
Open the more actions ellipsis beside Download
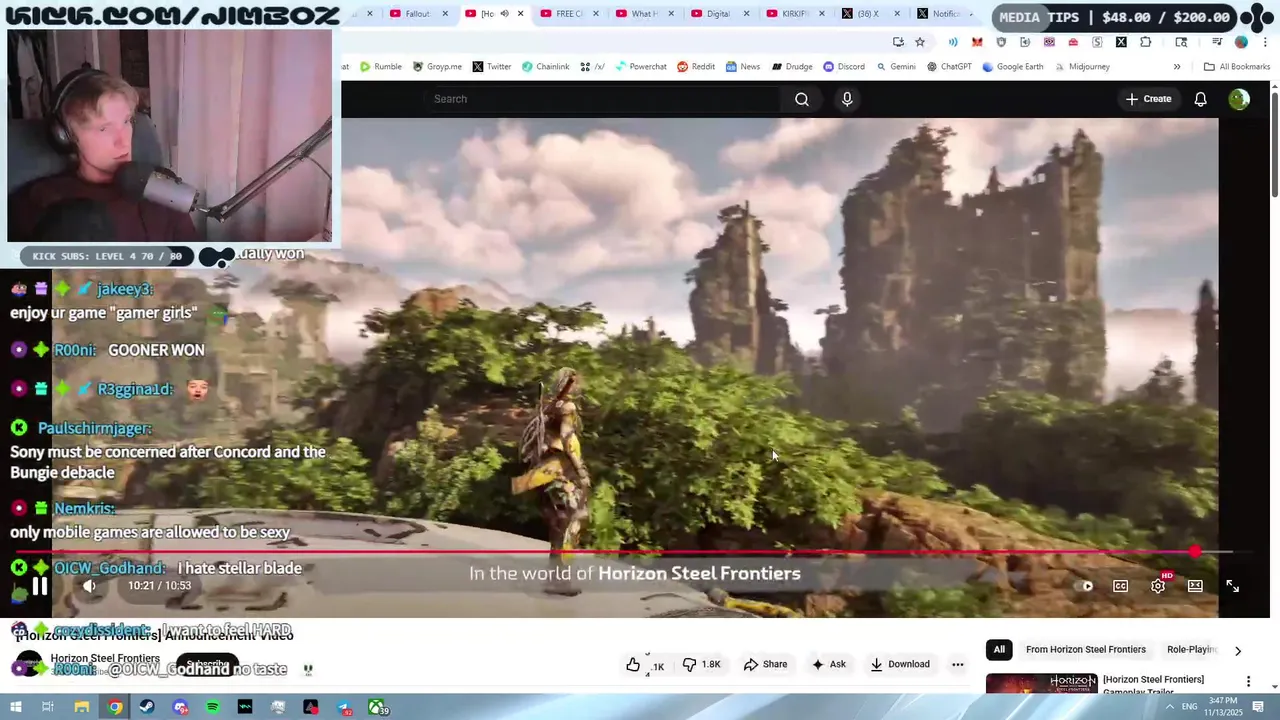click(x=957, y=664)
